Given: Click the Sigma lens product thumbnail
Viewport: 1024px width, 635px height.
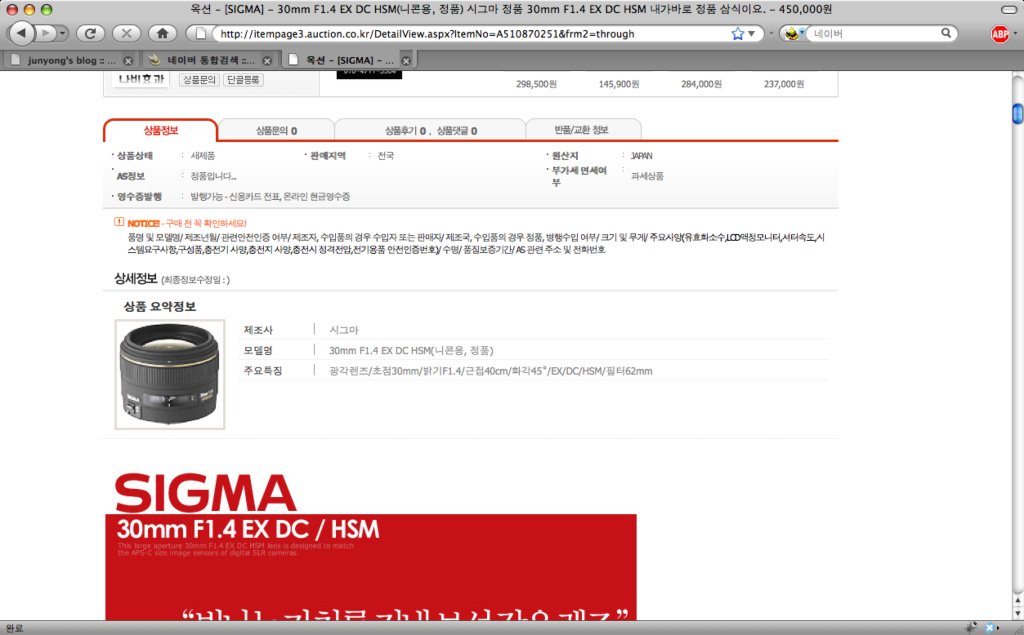Looking at the screenshot, I should pos(170,374).
